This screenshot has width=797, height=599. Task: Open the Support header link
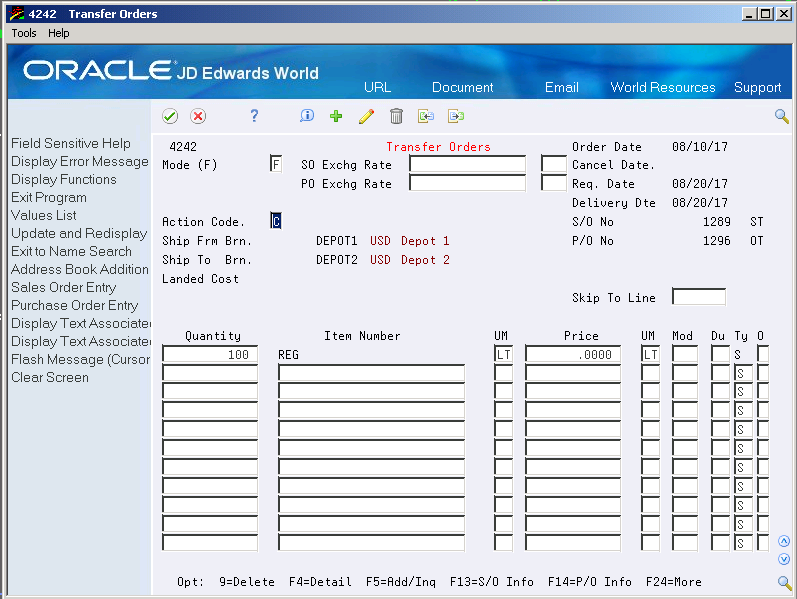click(757, 87)
